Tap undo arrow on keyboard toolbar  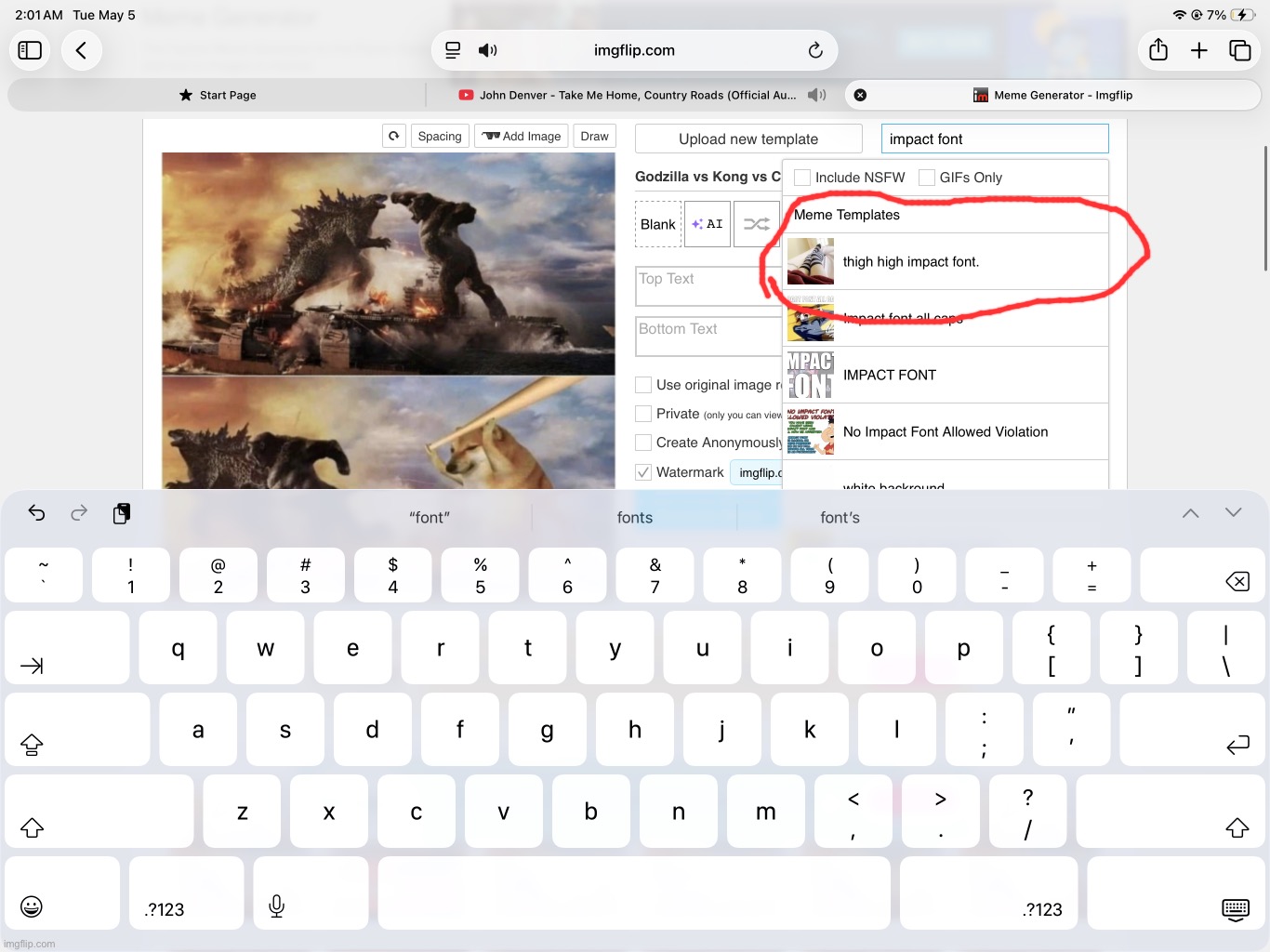(36, 513)
